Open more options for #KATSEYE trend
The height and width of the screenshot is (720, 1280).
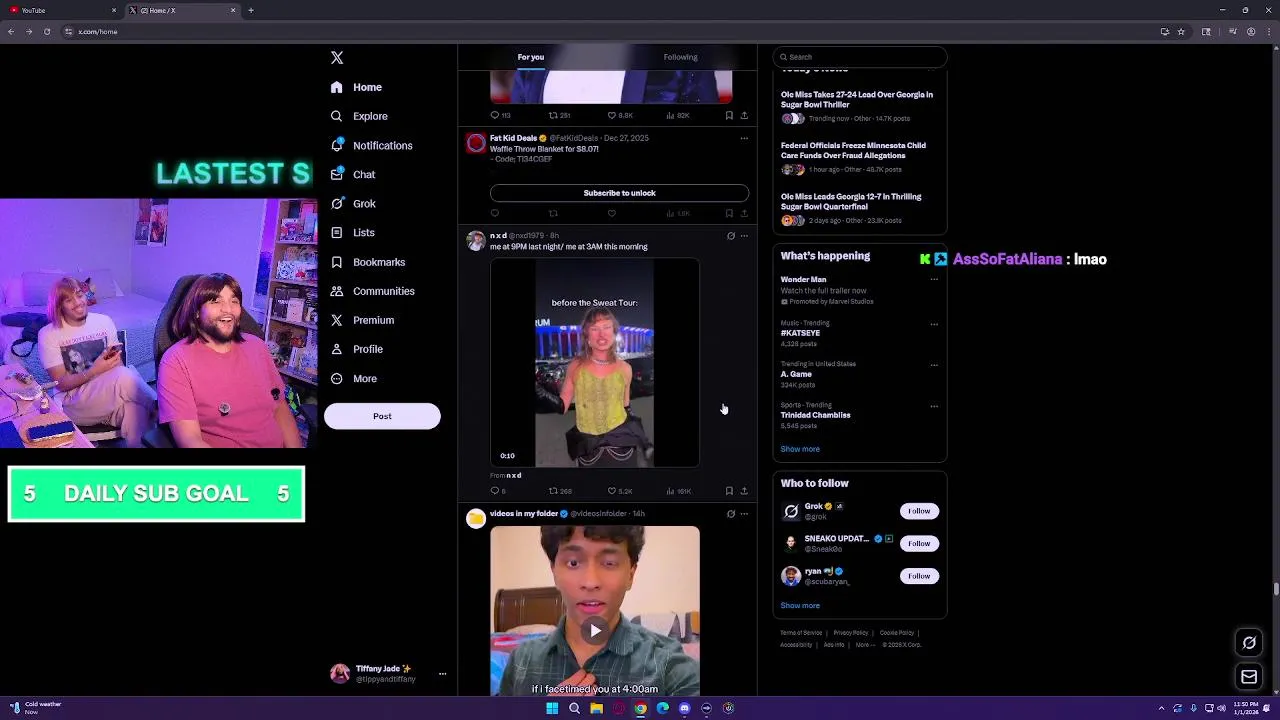click(x=934, y=324)
